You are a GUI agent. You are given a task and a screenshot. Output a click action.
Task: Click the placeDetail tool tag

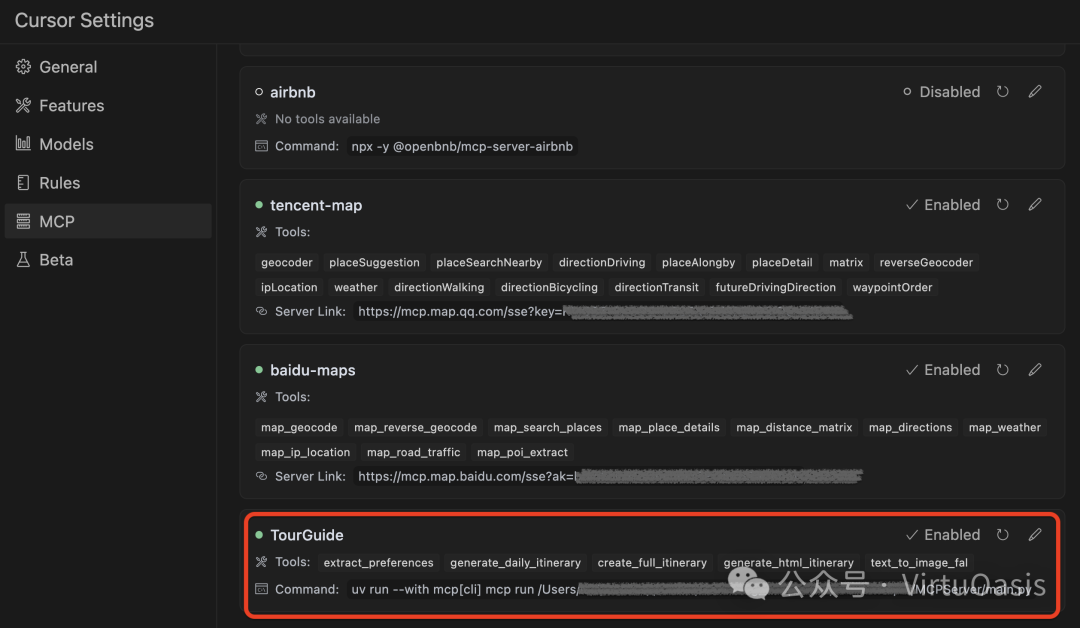pos(782,262)
